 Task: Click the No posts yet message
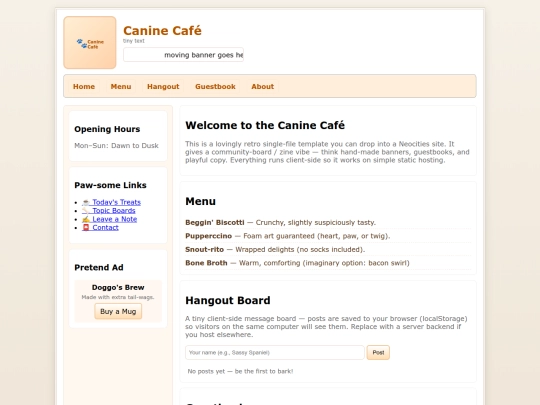tap(240, 371)
